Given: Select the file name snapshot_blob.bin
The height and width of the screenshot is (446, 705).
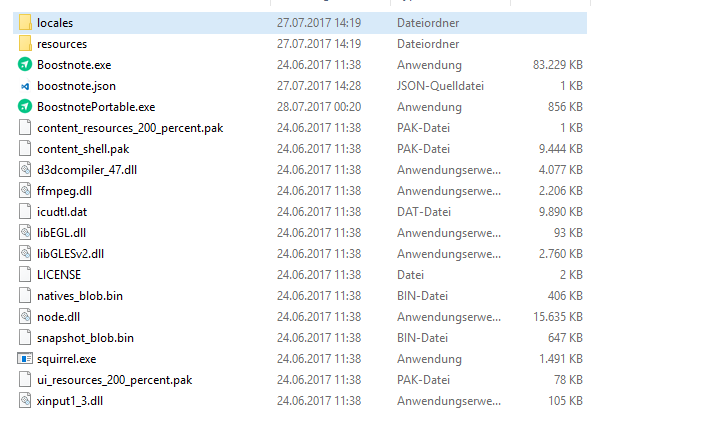Looking at the screenshot, I should (x=85, y=338).
